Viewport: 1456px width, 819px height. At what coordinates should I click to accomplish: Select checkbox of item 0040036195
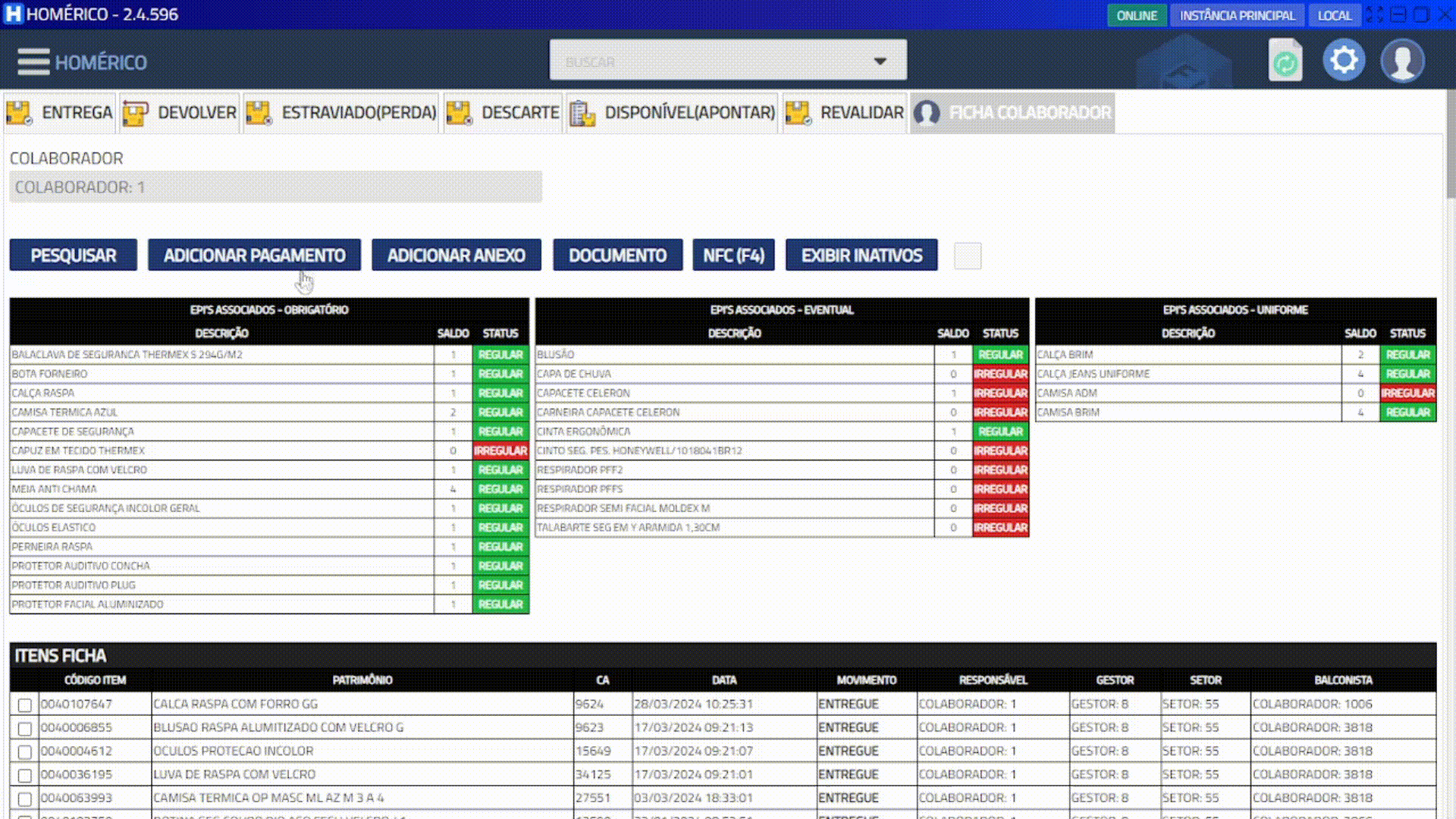pos(24,776)
